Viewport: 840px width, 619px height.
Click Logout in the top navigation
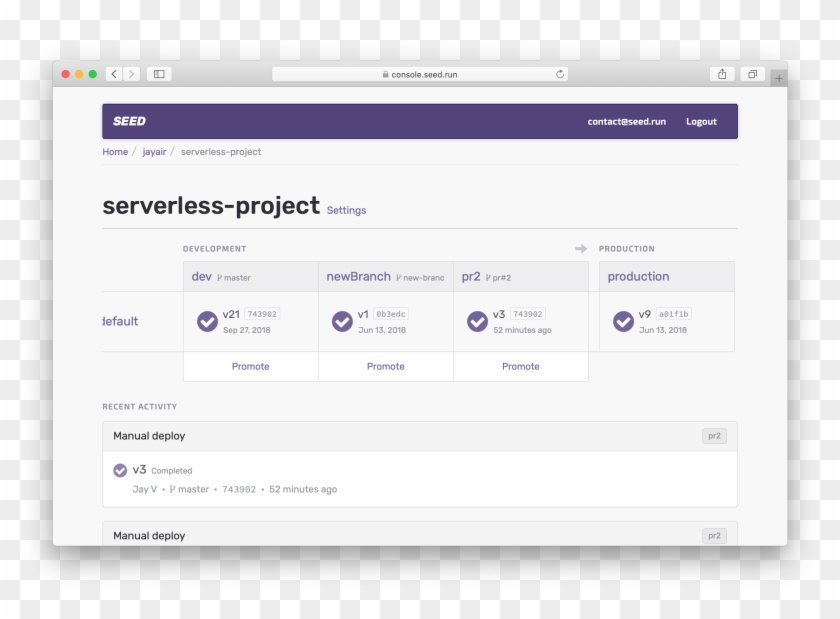click(x=701, y=122)
